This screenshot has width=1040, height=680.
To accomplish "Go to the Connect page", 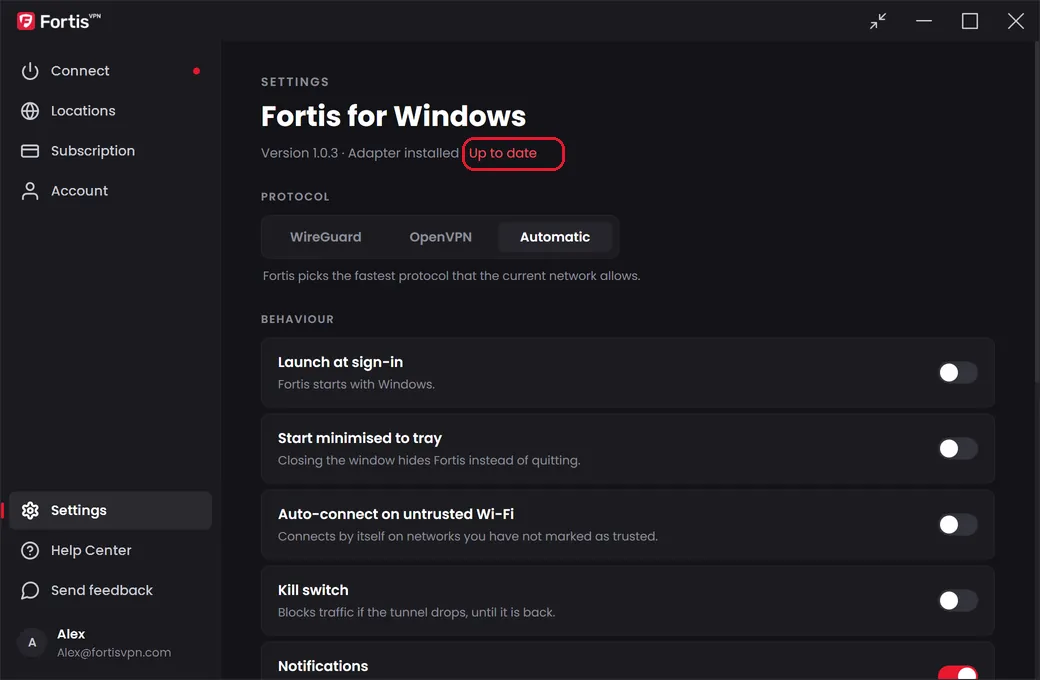I will [x=110, y=71].
